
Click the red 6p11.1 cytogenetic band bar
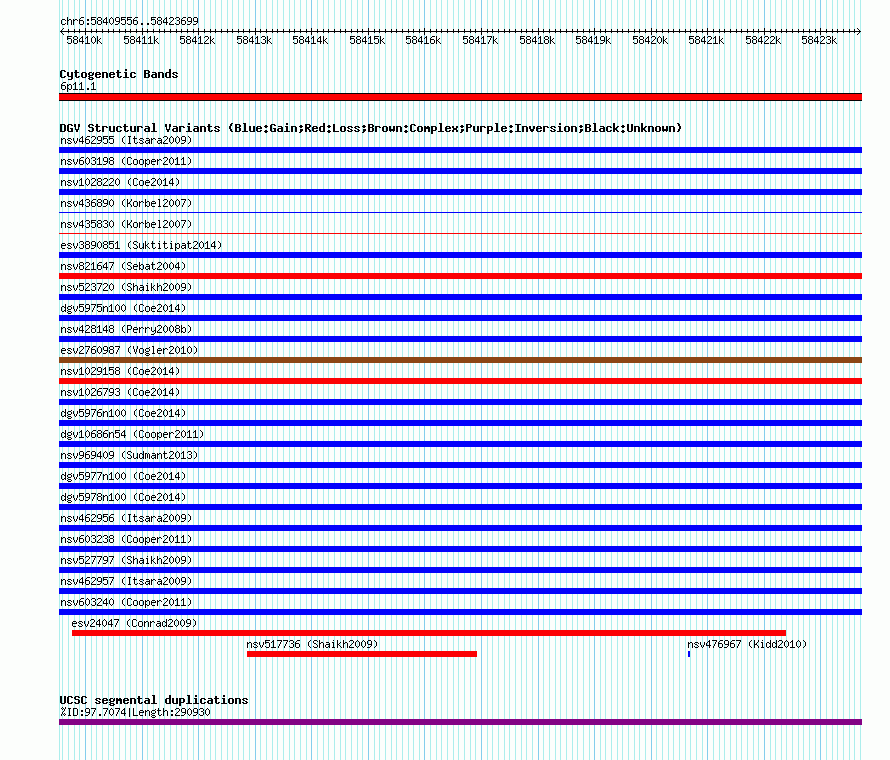[x=460, y=97]
